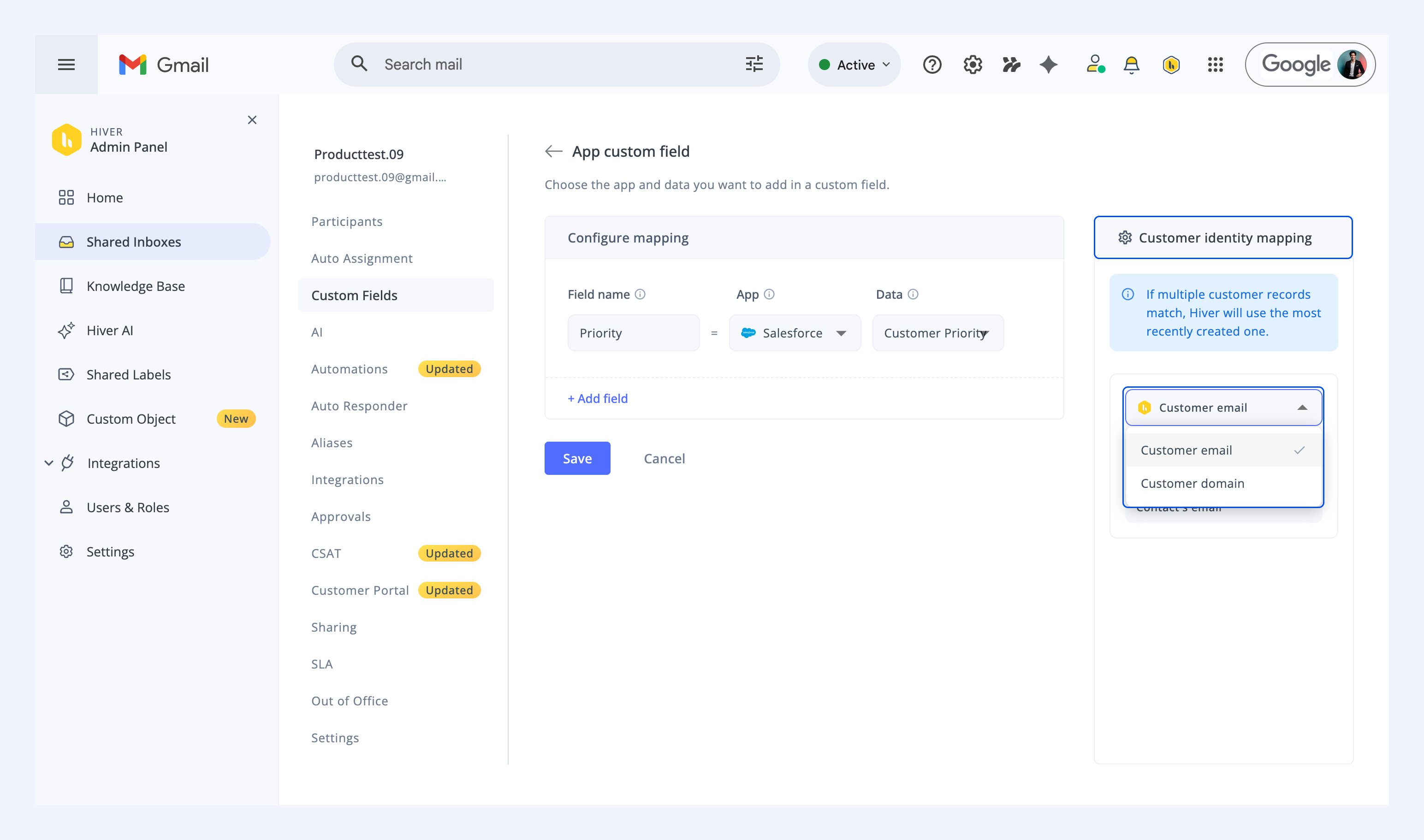Click the gear icon in Customer identity mapping

(x=1125, y=238)
